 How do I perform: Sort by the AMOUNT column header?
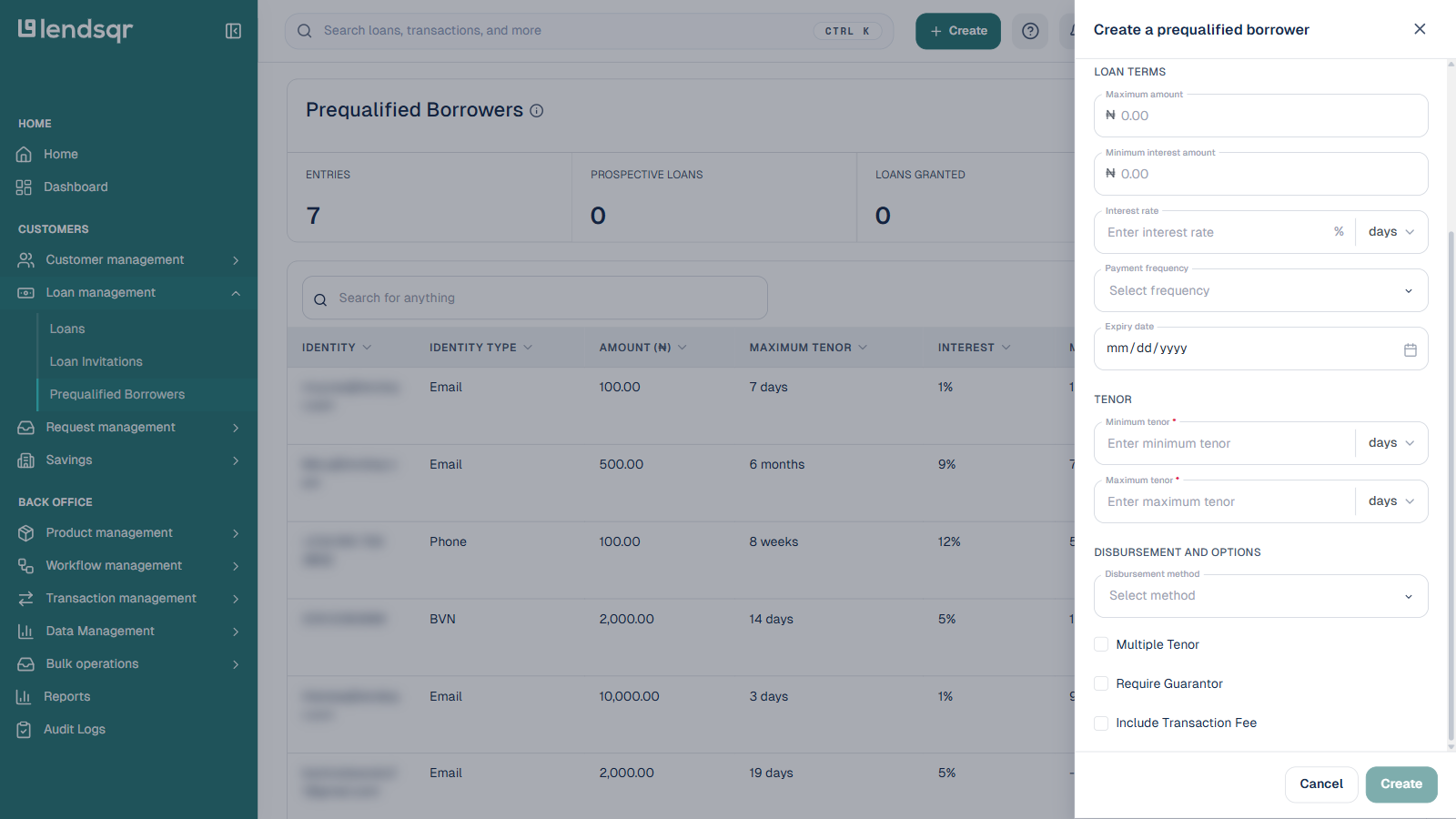[x=643, y=348]
